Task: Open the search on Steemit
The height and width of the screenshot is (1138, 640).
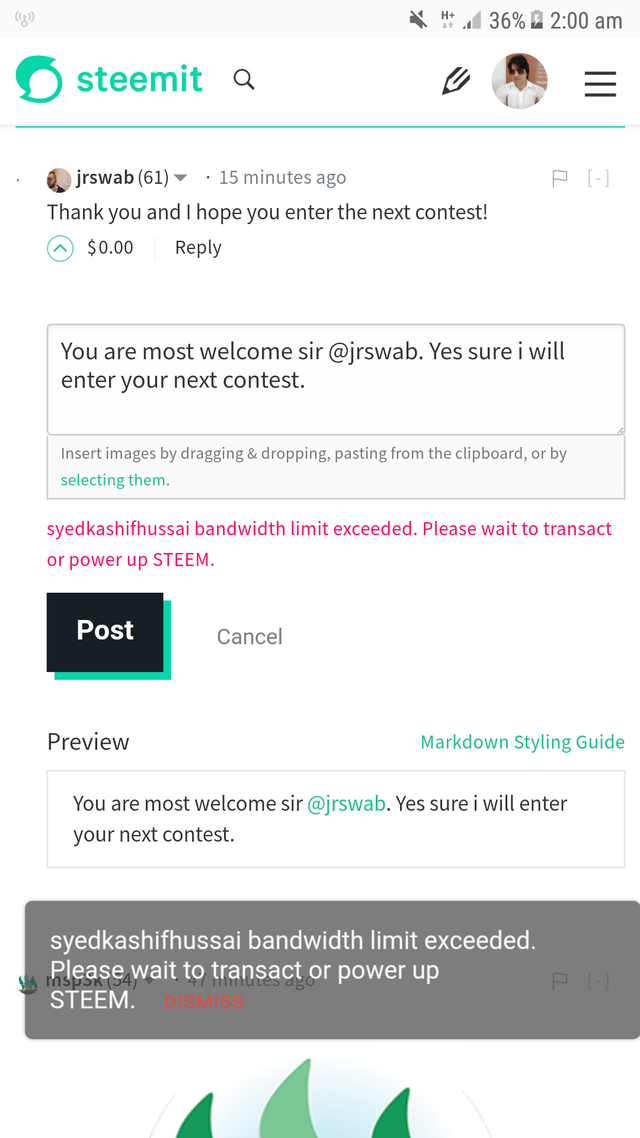Action: coord(244,79)
